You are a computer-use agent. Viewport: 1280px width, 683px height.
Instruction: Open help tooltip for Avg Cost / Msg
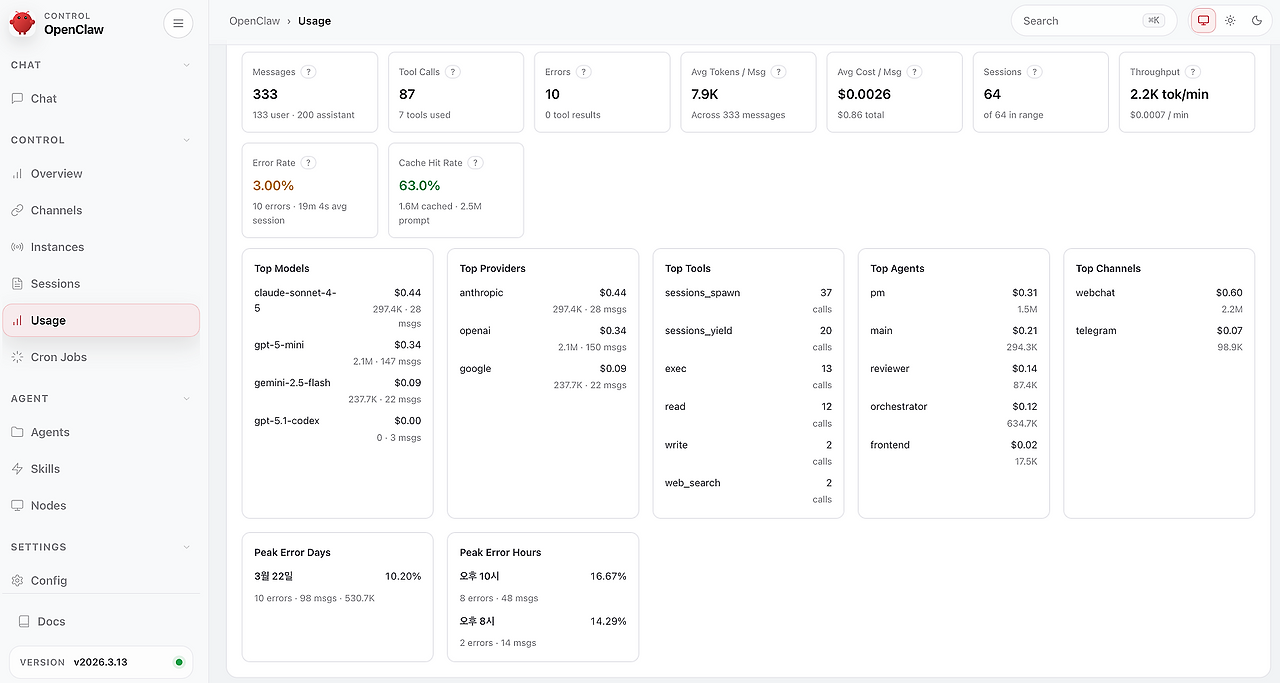click(914, 72)
